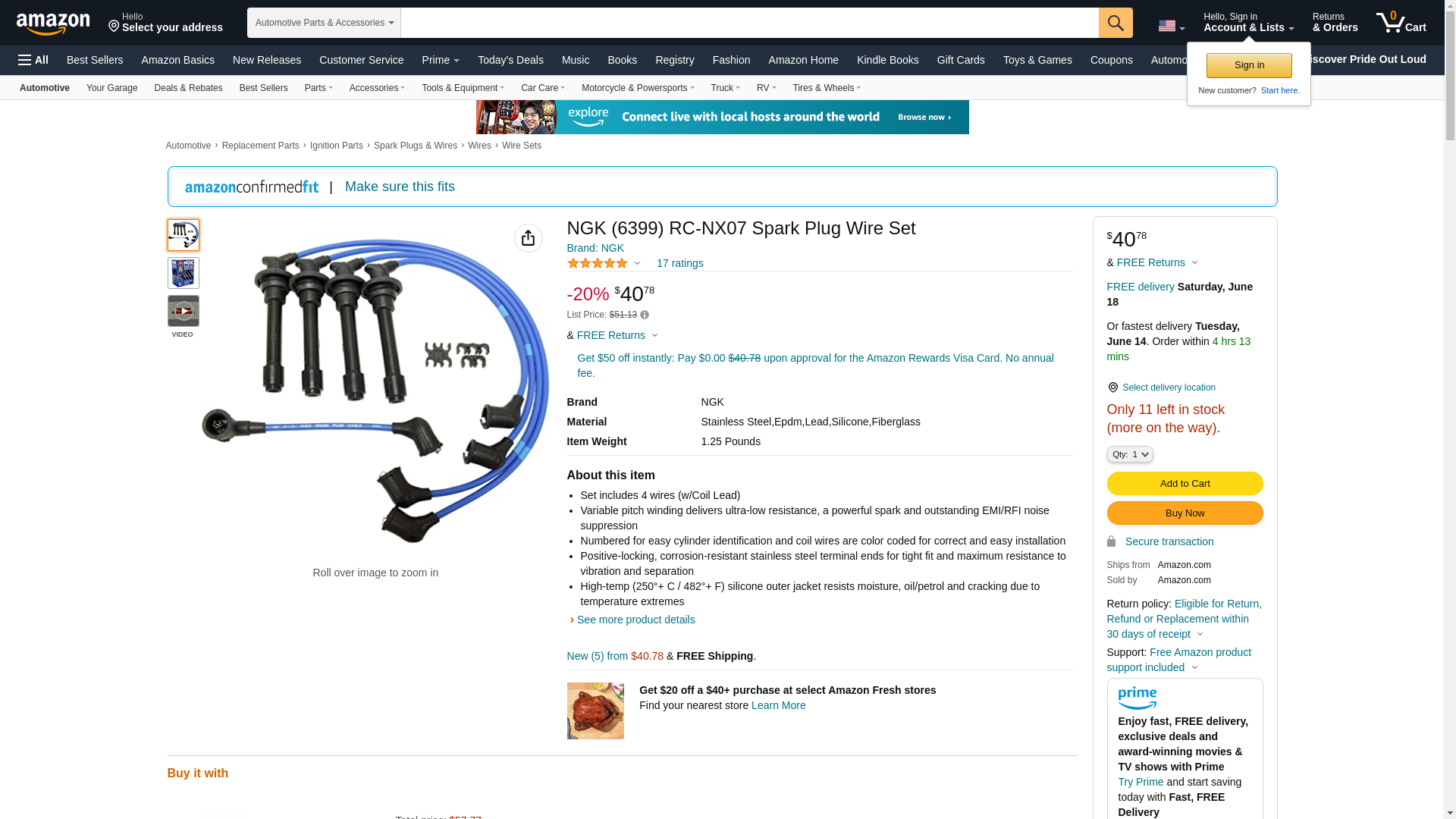1456x819 pixels.
Task: Open the Qty quantity dropdown
Action: 1130,454
